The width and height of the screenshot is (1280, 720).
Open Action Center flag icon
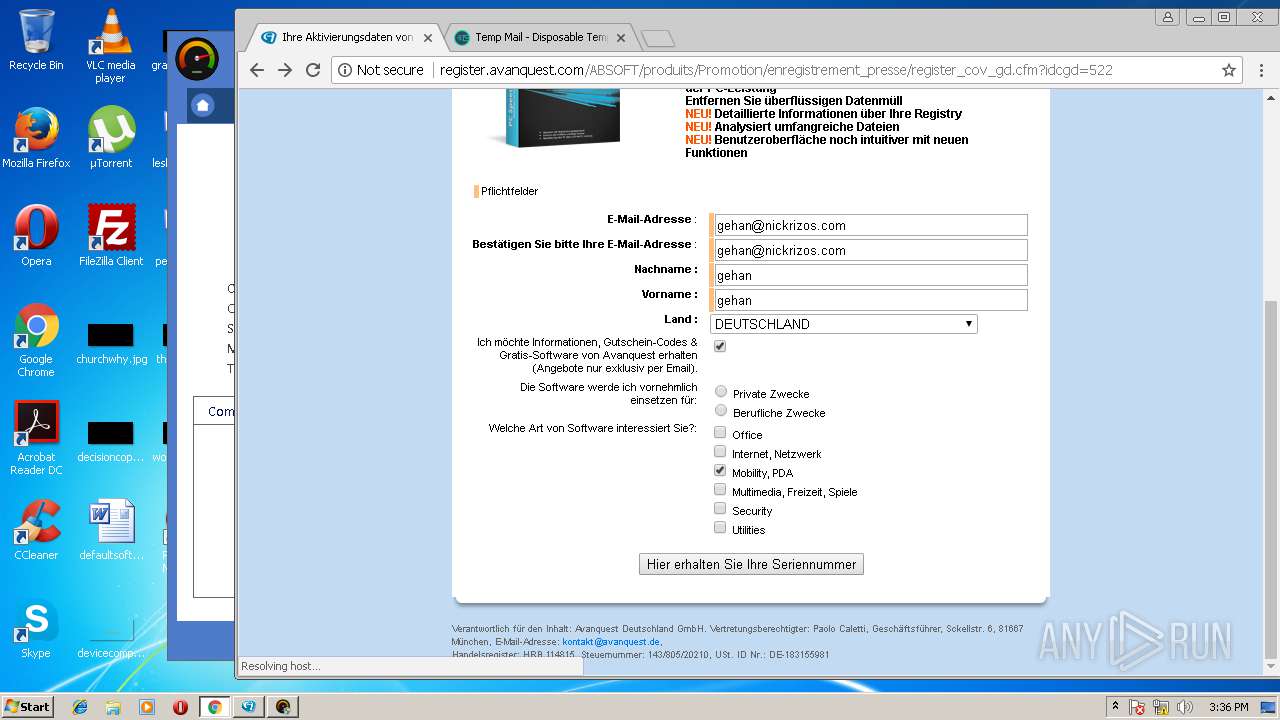click(1137, 707)
